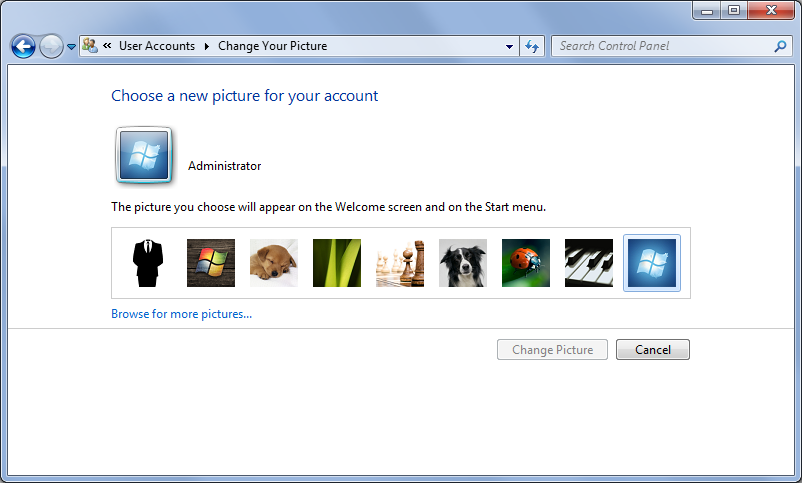Click the Change Picture button
Screen dimensions: 802x483
coord(552,349)
